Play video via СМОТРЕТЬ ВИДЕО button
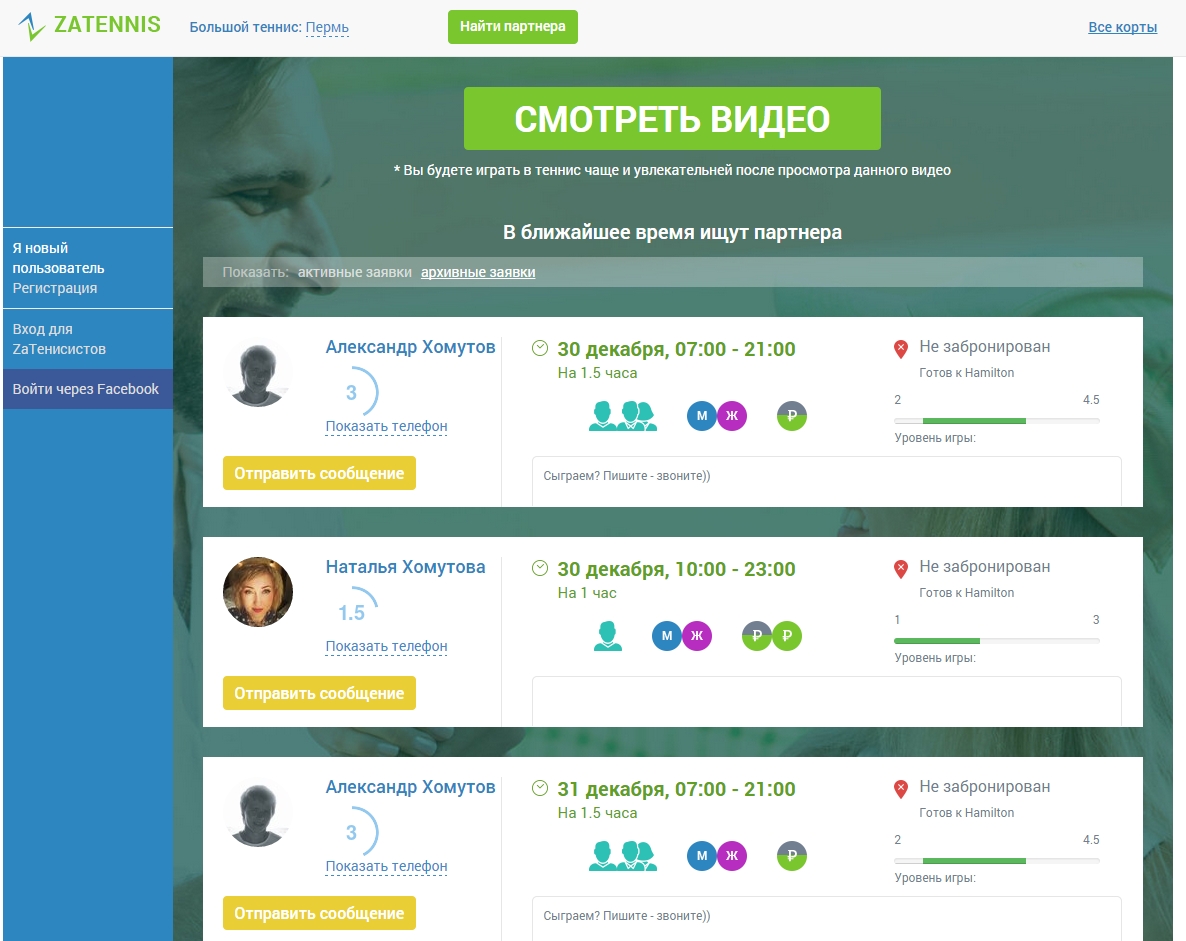This screenshot has height=941, width=1186. [672, 119]
